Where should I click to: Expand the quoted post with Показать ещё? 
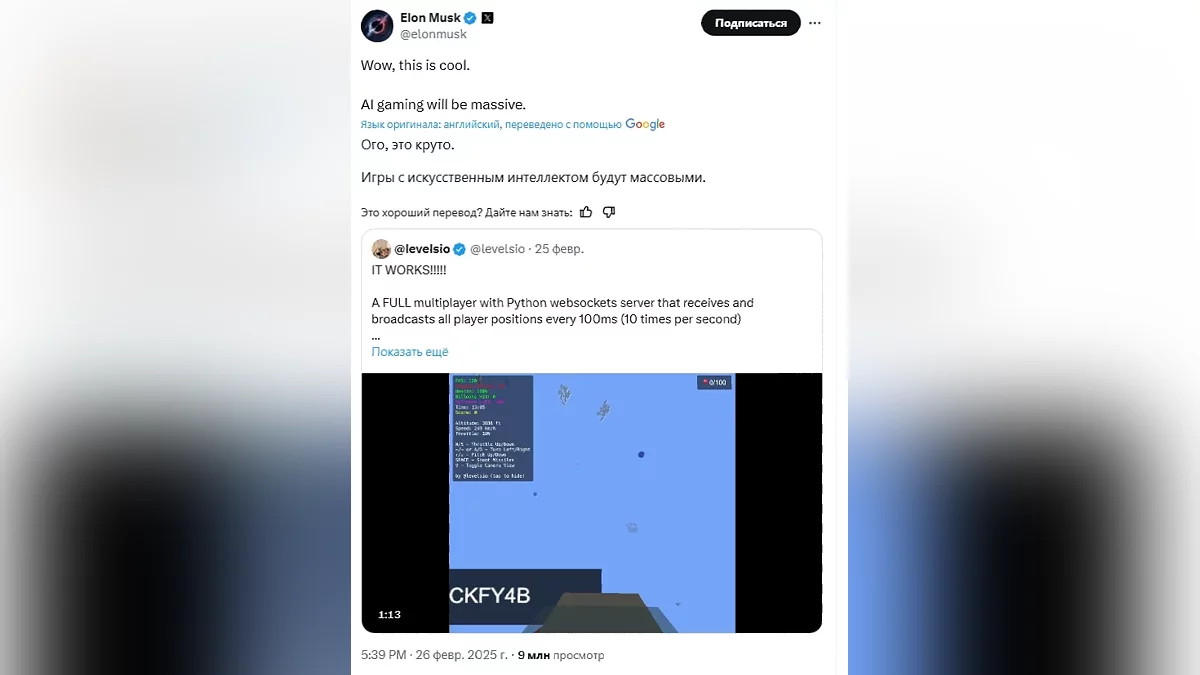tap(410, 352)
